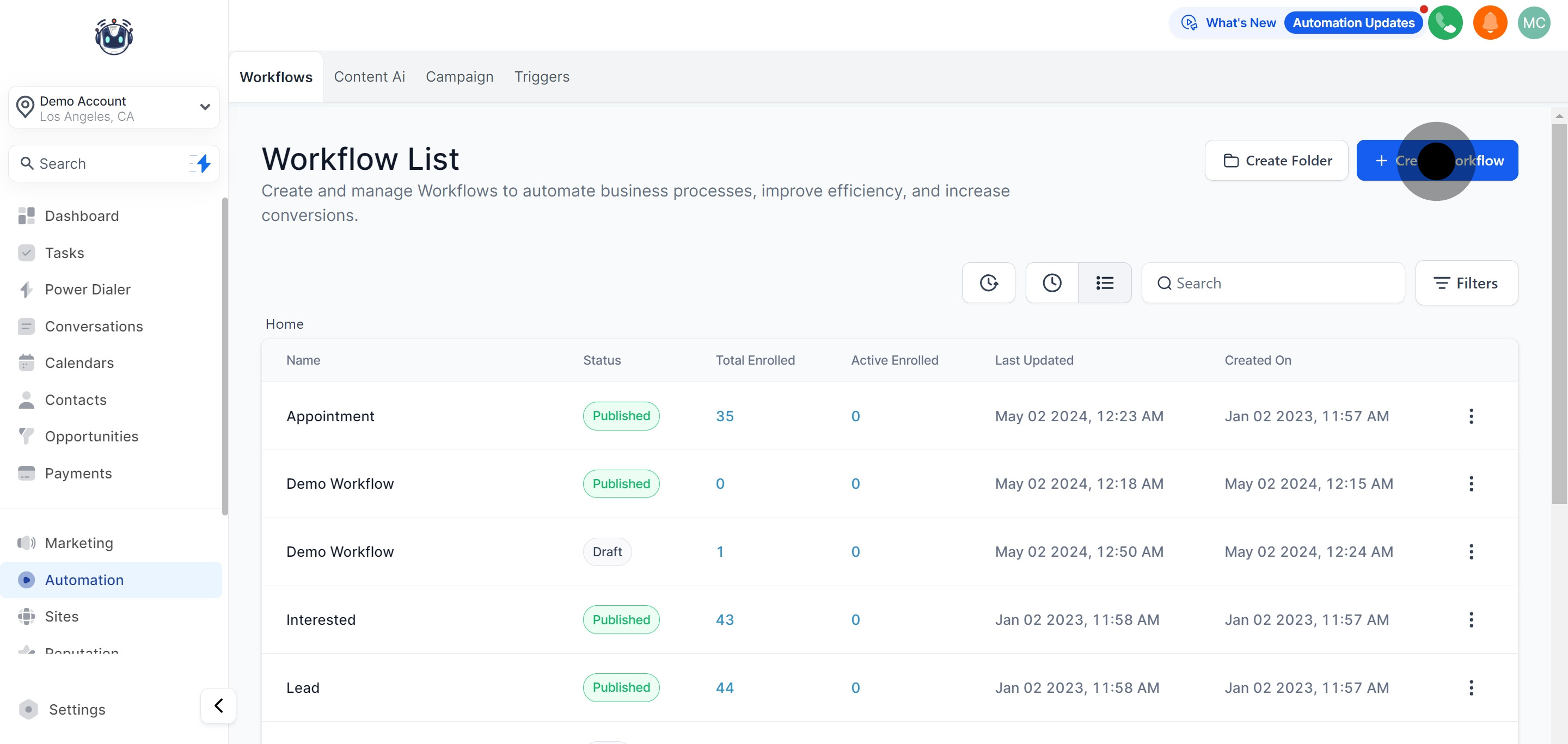
Task: Click the green phone icon in the header
Action: coord(1445,22)
